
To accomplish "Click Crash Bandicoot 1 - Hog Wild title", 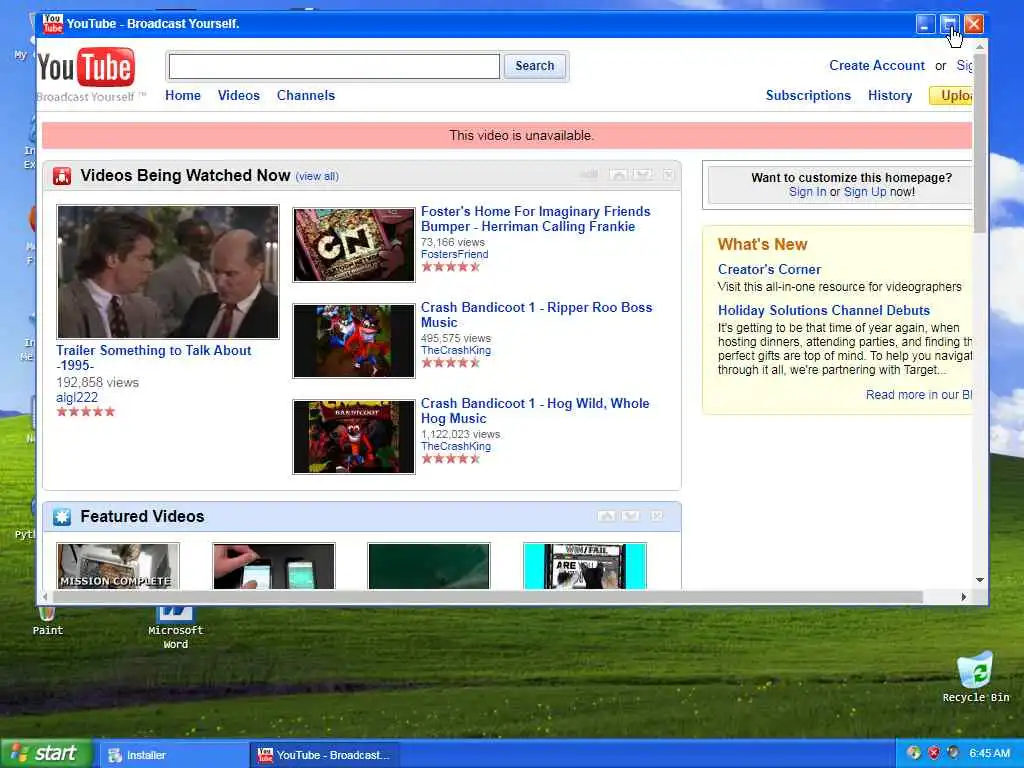I will [x=535, y=411].
